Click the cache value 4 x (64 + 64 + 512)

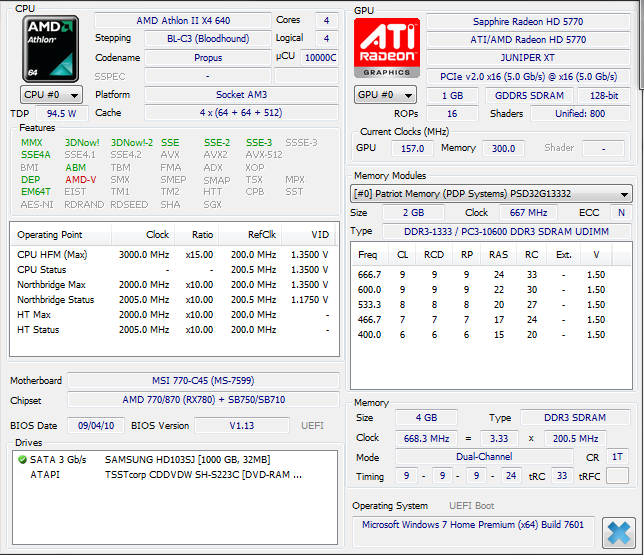(x=242, y=113)
